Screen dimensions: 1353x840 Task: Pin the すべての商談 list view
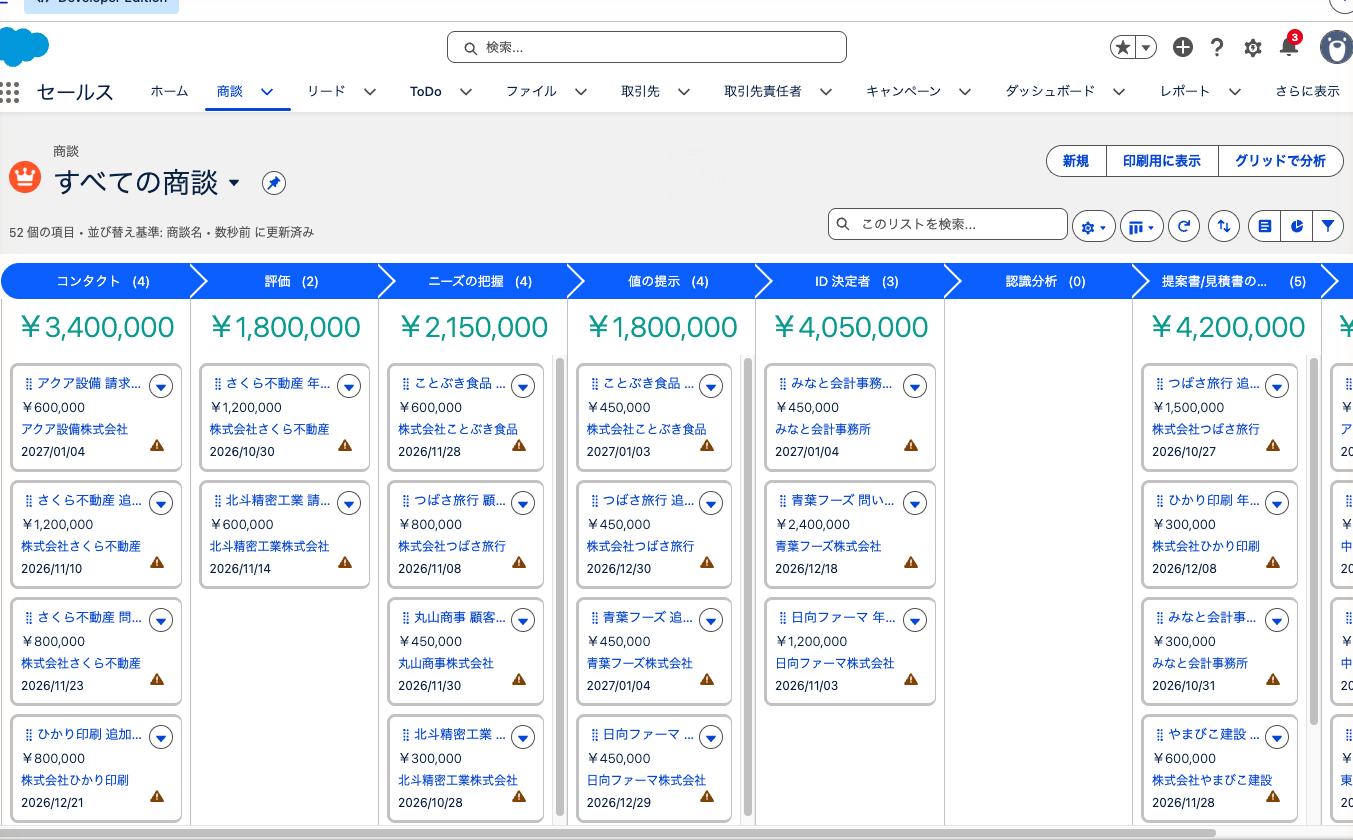coord(274,183)
